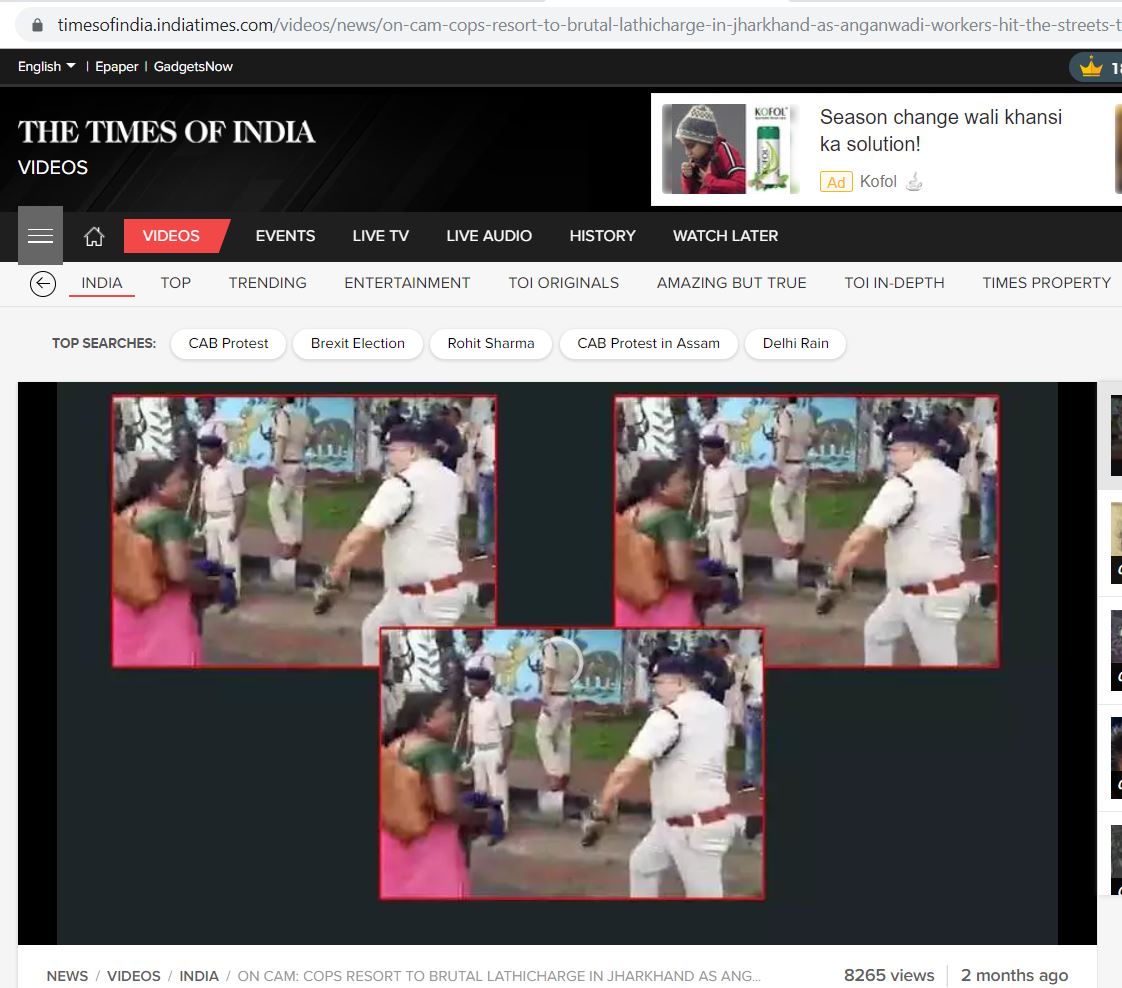This screenshot has height=988, width=1122.
Task: Select the CAB Protest search chip
Action: coord(228,343)
